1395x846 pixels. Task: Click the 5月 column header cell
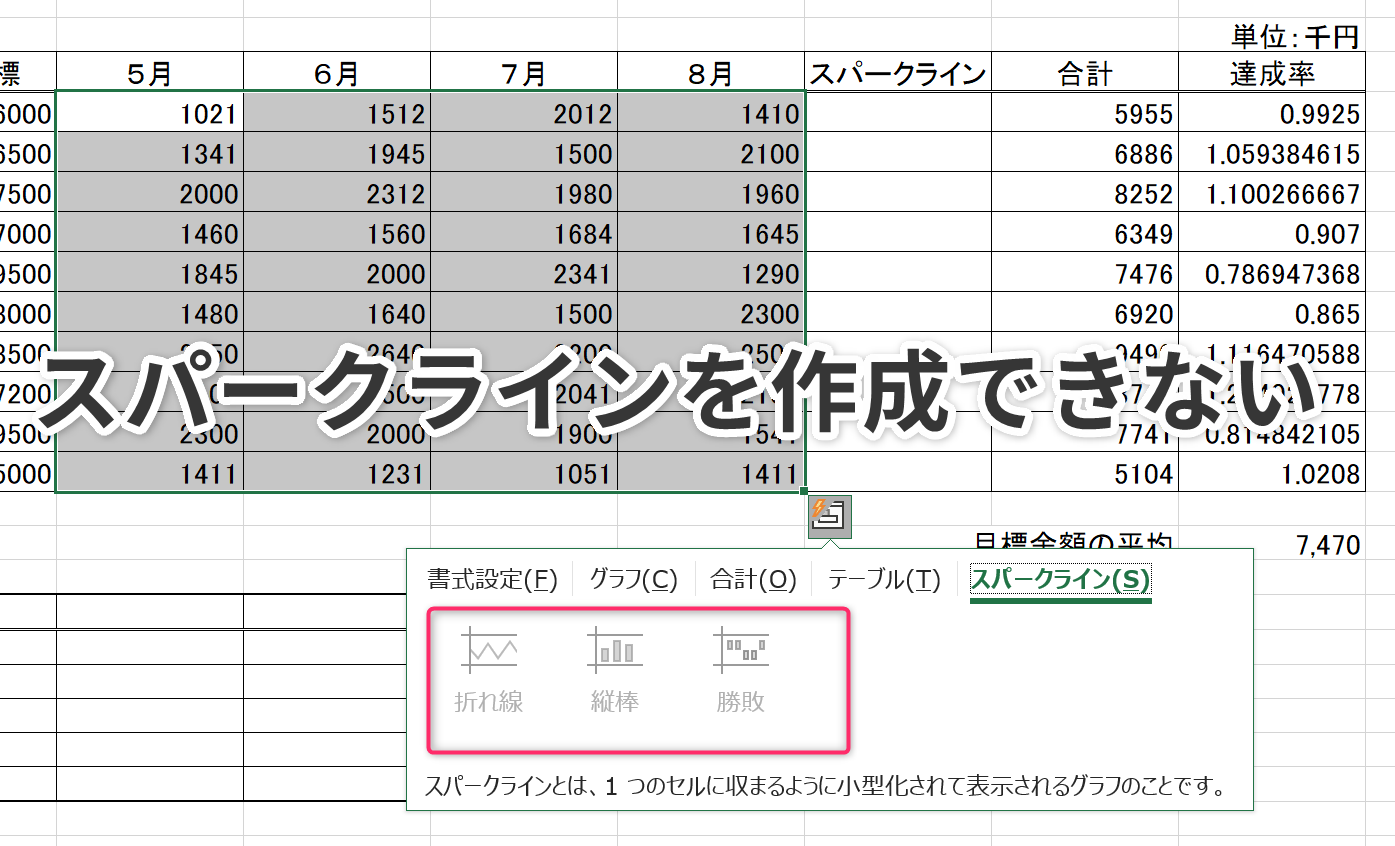click(x=150, y=72)
